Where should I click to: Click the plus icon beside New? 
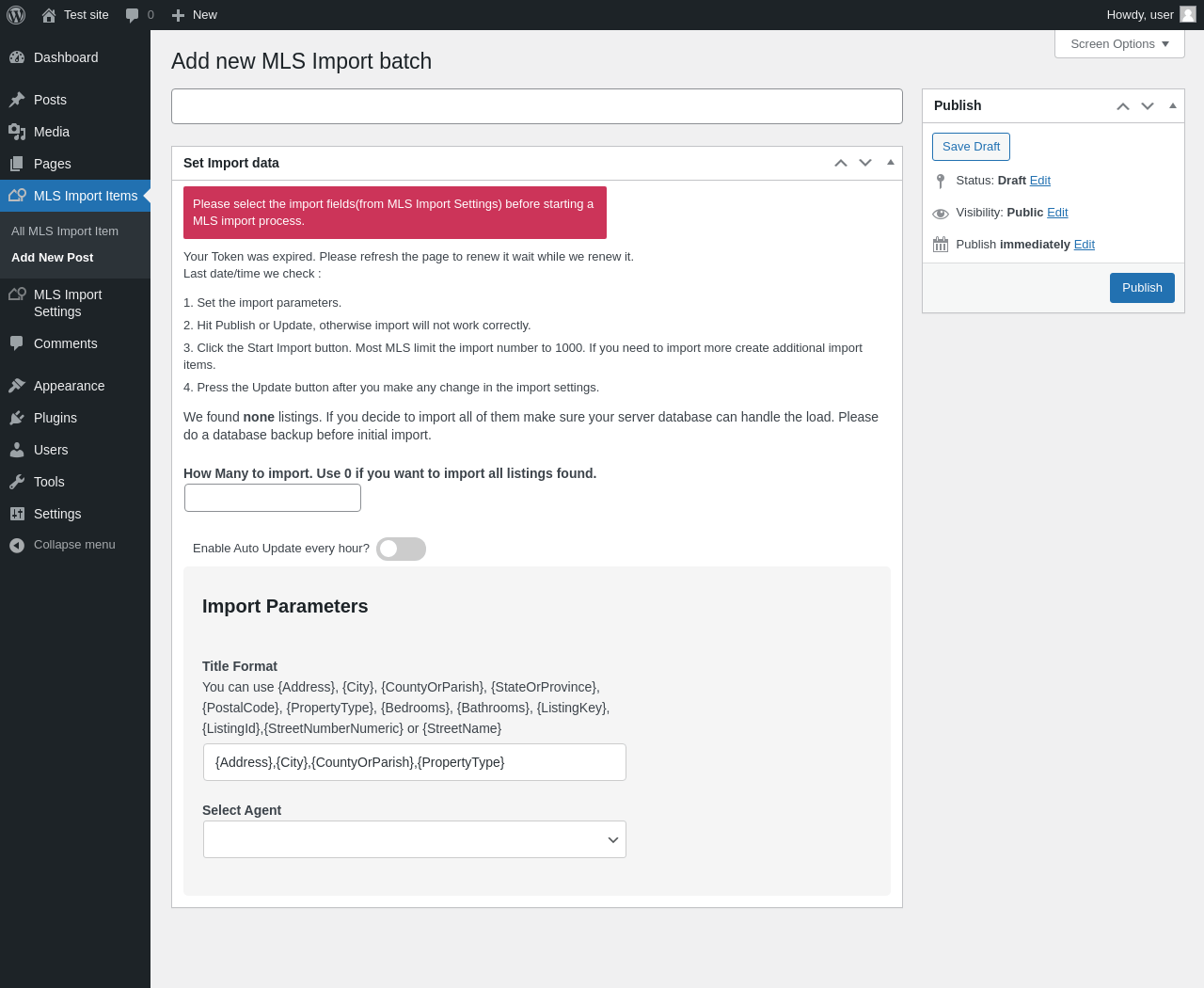point(179,15)
